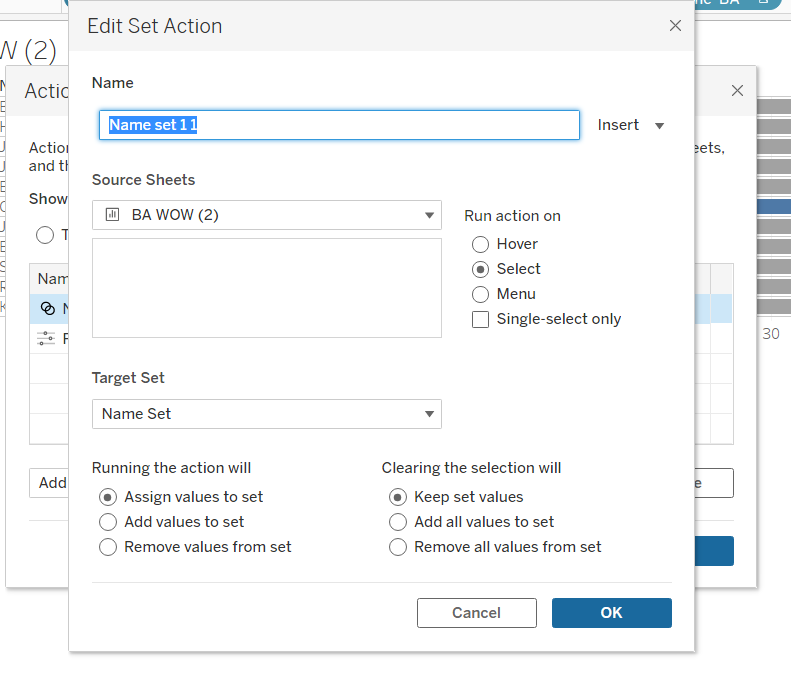Choose Remove values from set
This screenshot has height=673, width=791.
pos(108,547)
